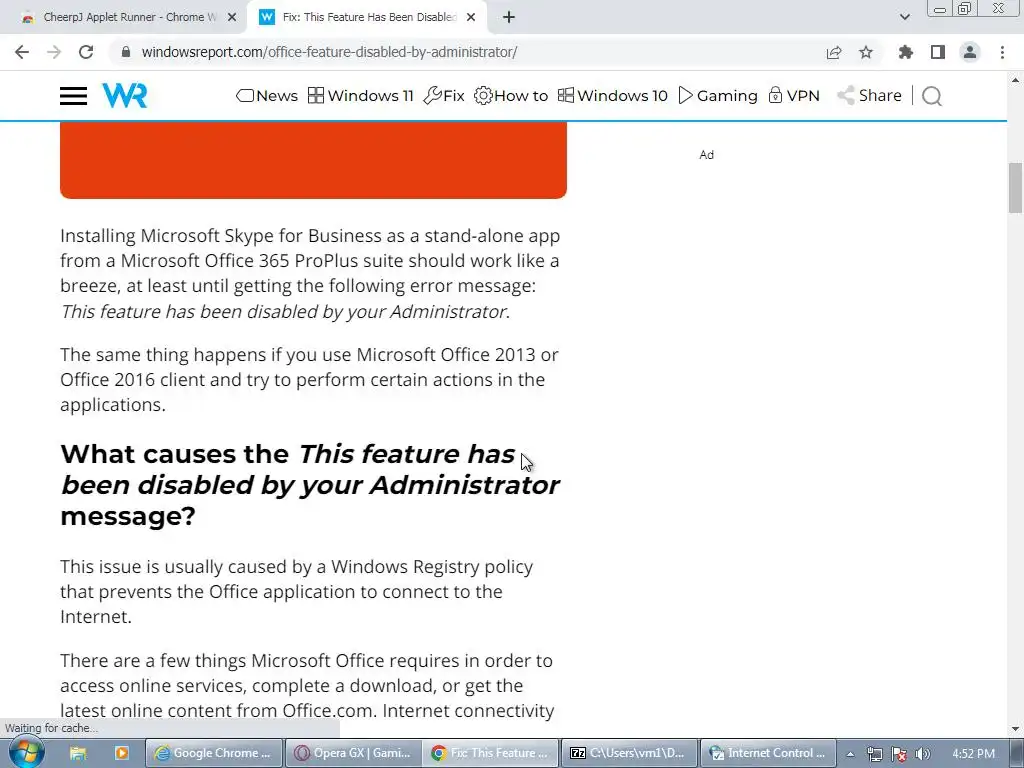
Task: Open the Windows Start button
Action: 26,753
